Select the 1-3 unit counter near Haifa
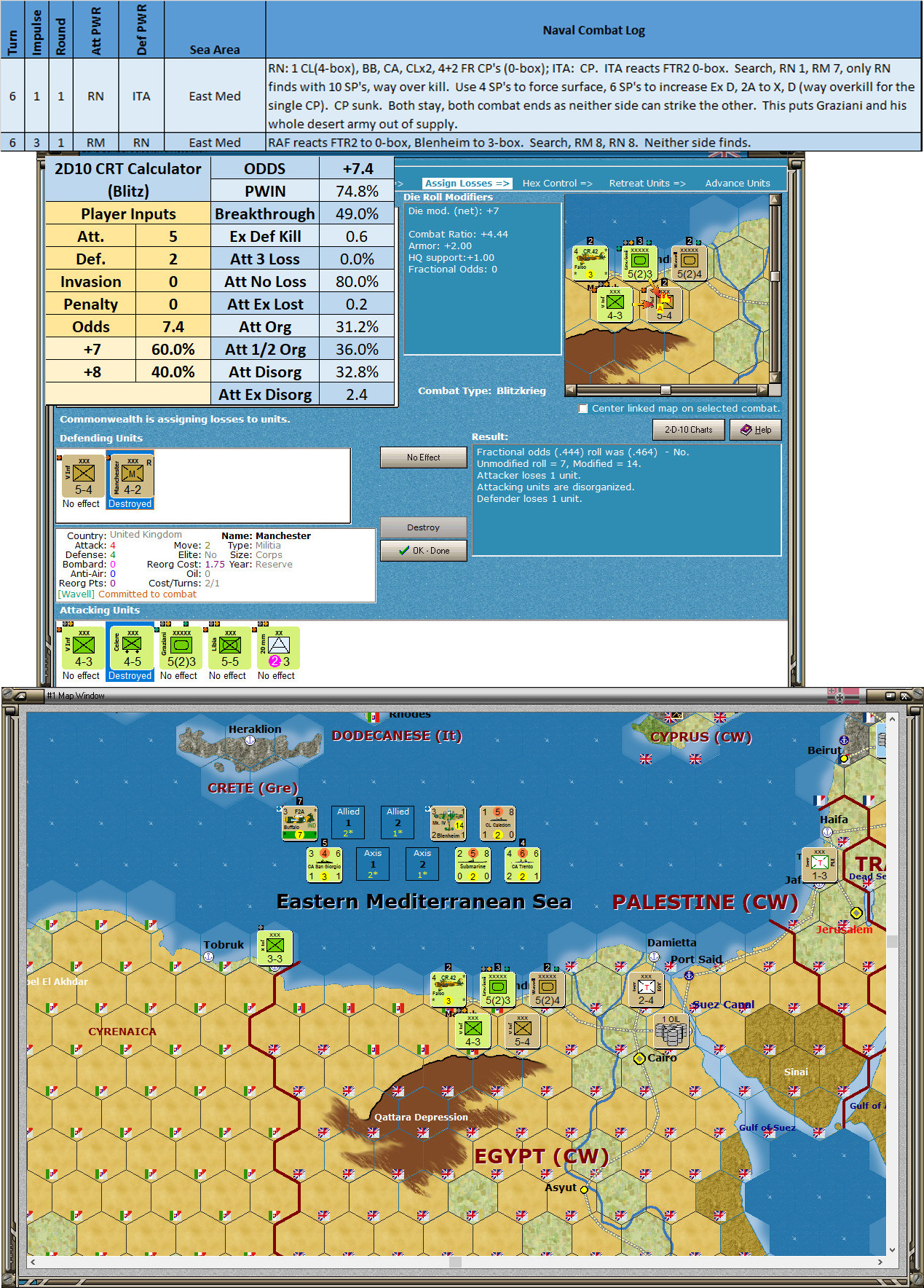Image resolution: width=924 pixels, height=1288 pixels. click(819, 865)
